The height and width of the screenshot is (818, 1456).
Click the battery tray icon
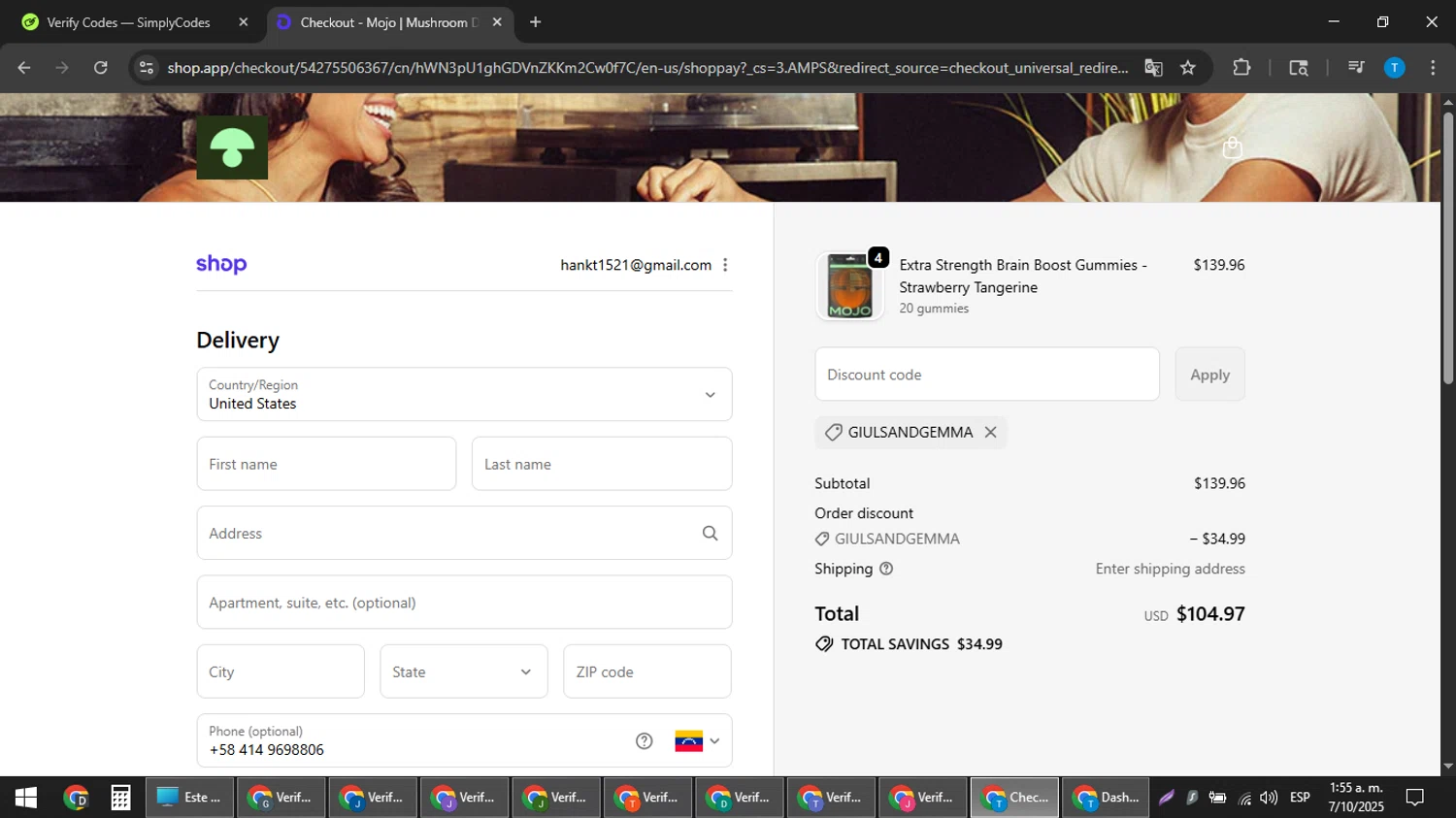[1217, 798]
